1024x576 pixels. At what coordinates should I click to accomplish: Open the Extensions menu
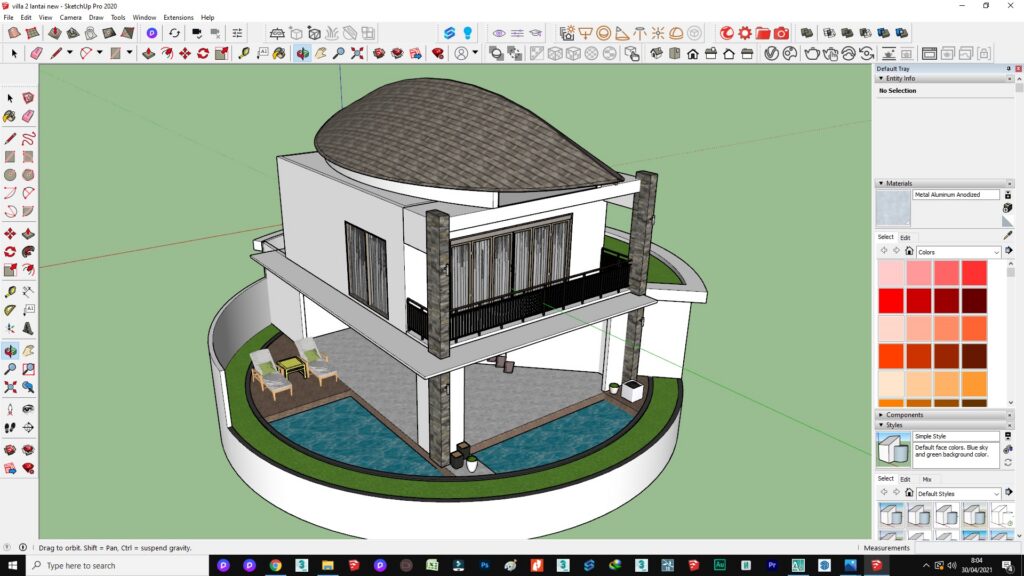178,18
